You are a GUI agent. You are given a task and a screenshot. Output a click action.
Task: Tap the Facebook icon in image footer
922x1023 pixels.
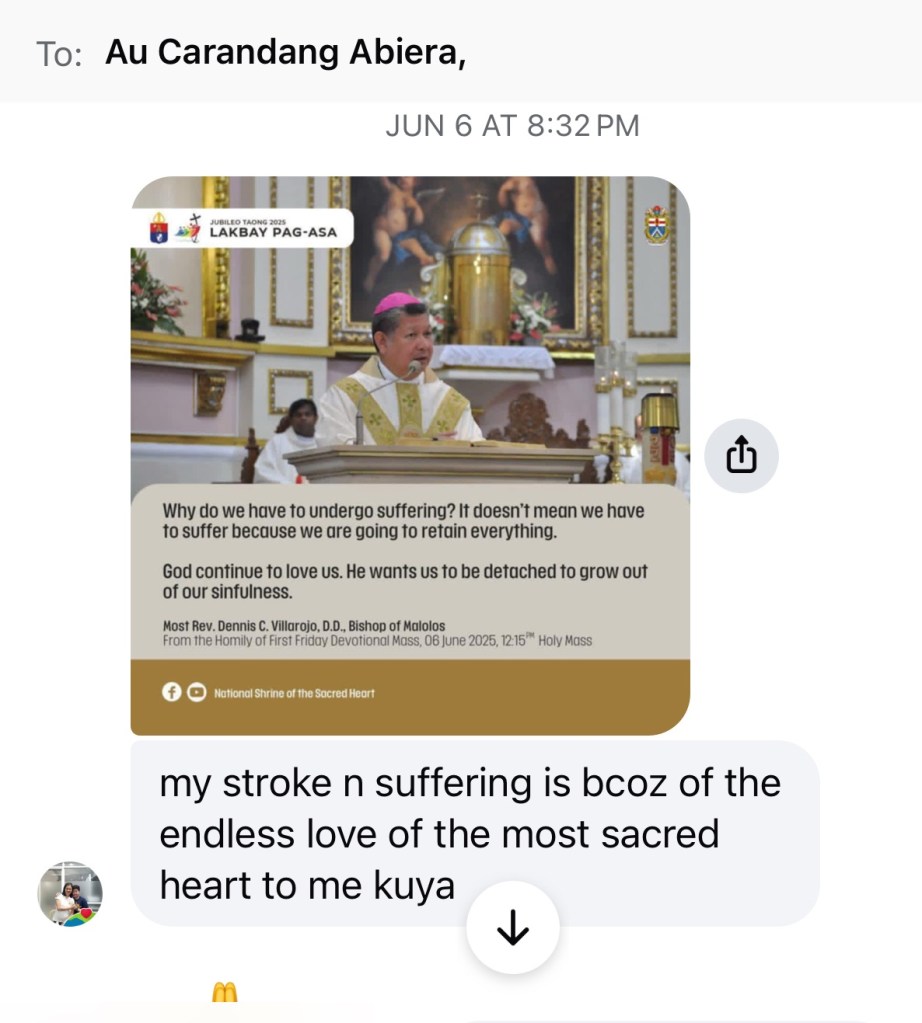tap(172, 692)
